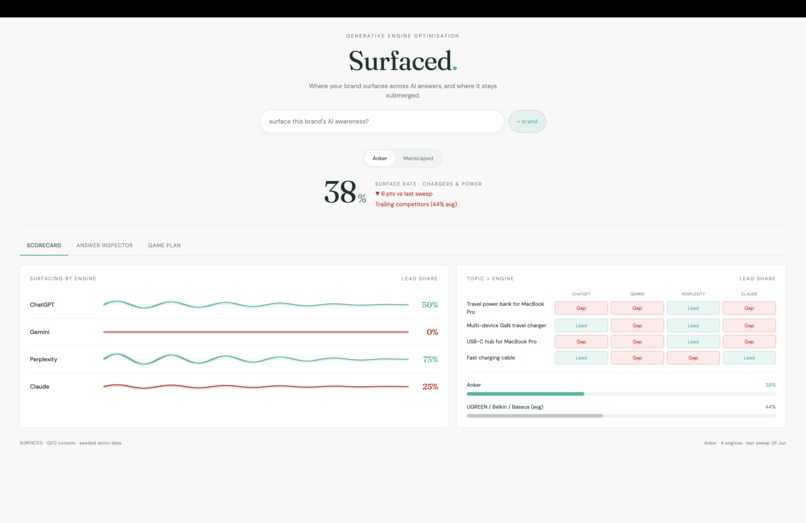Screen dimensions: 806x523
Task: Open USB-C hub Gemini Gap cell
Action: click(x=637, y=341)
